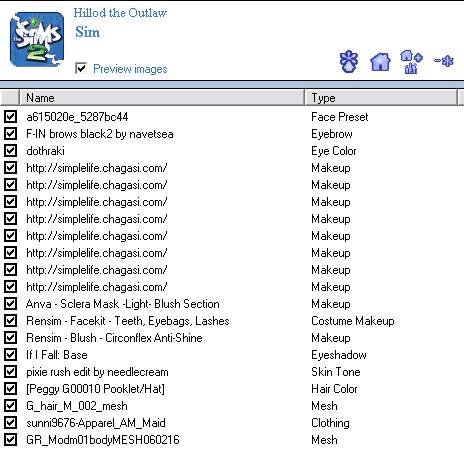Uncheck the sunni9676-Apparel_AM_Maid checkbox

tap(10, 423)
